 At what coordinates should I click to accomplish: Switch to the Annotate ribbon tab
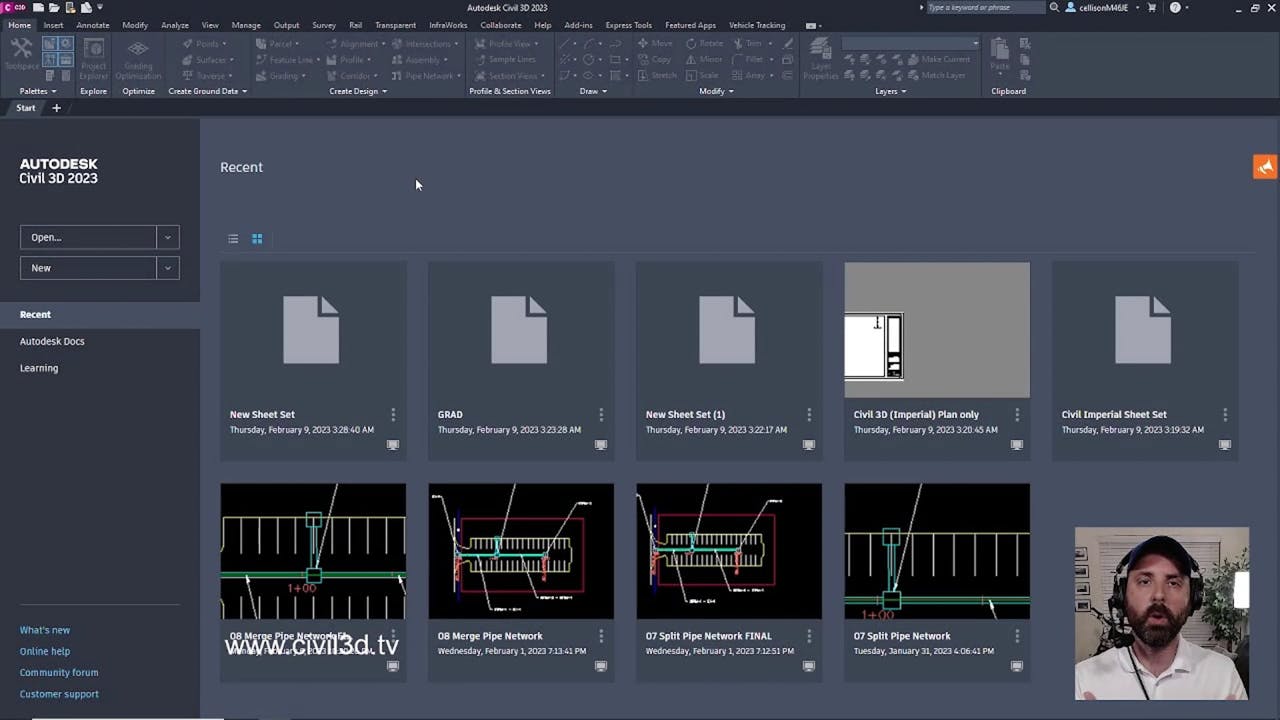(92, 25)
